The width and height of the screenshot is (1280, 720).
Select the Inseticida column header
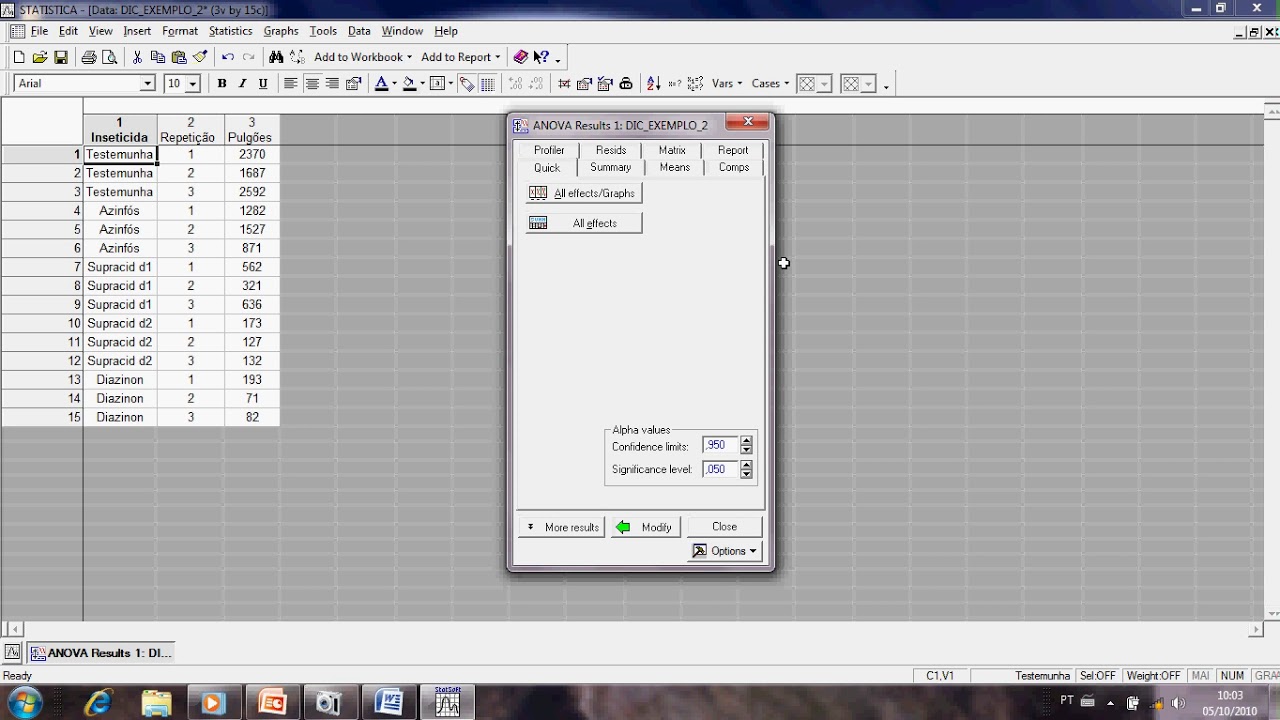click(119, 130)
